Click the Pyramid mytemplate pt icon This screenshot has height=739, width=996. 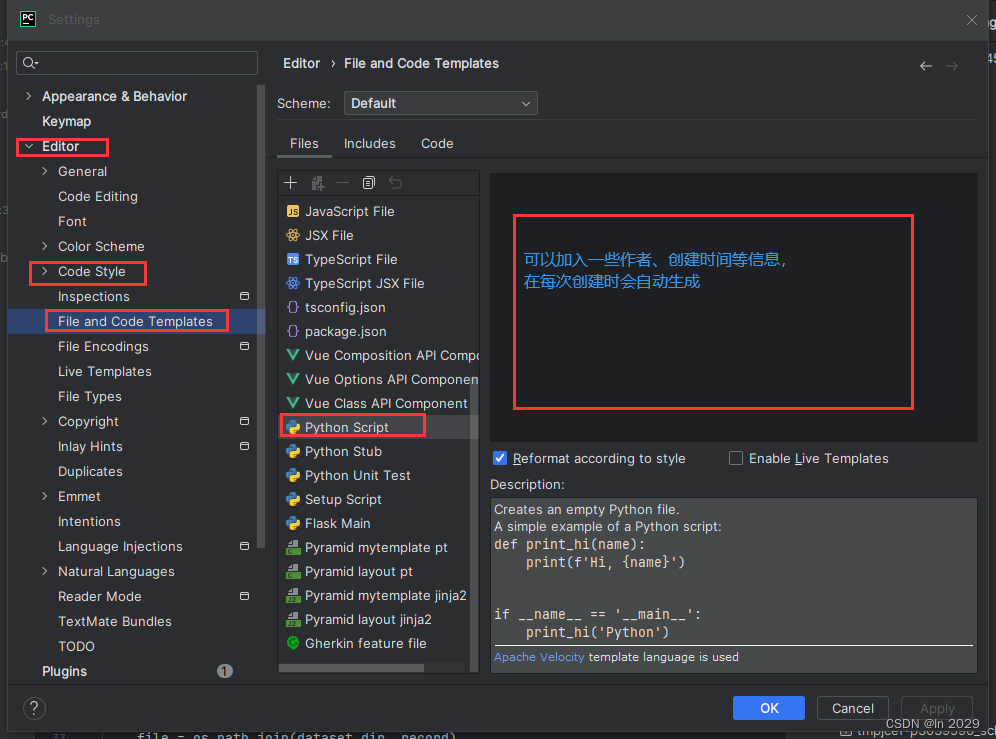(293, 547)
